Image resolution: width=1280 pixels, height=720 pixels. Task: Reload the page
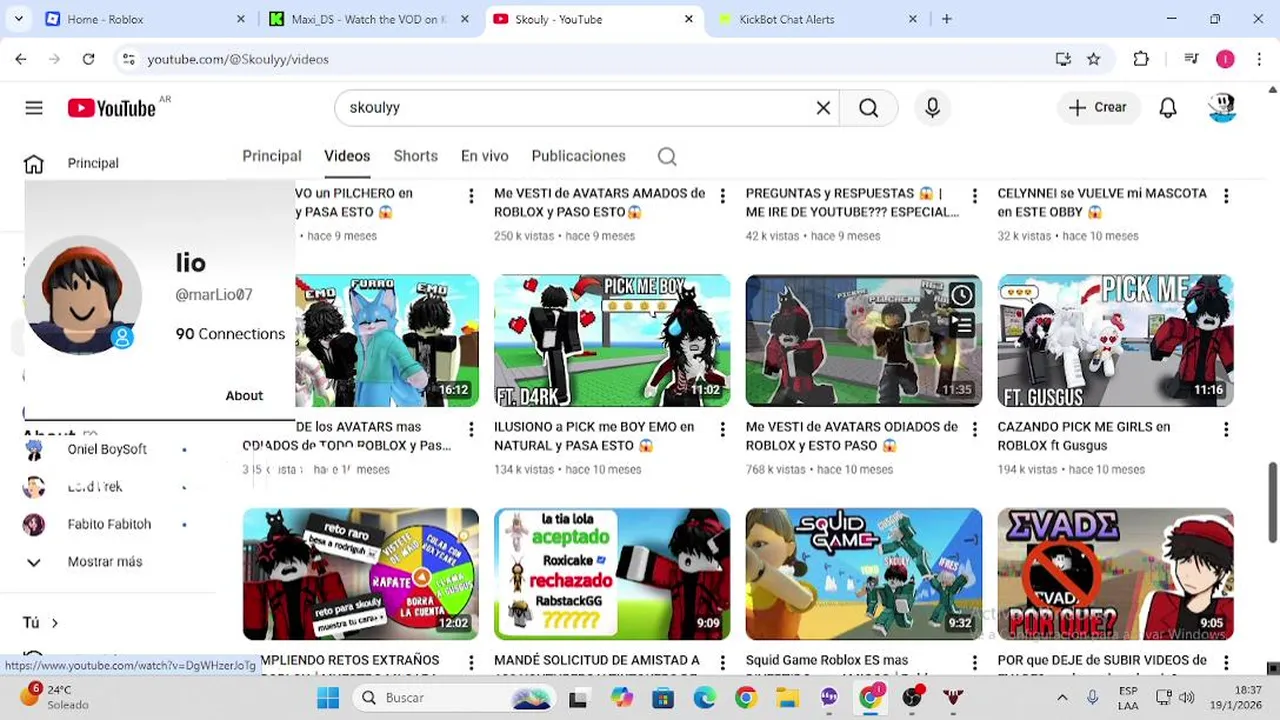click(88, 59)
